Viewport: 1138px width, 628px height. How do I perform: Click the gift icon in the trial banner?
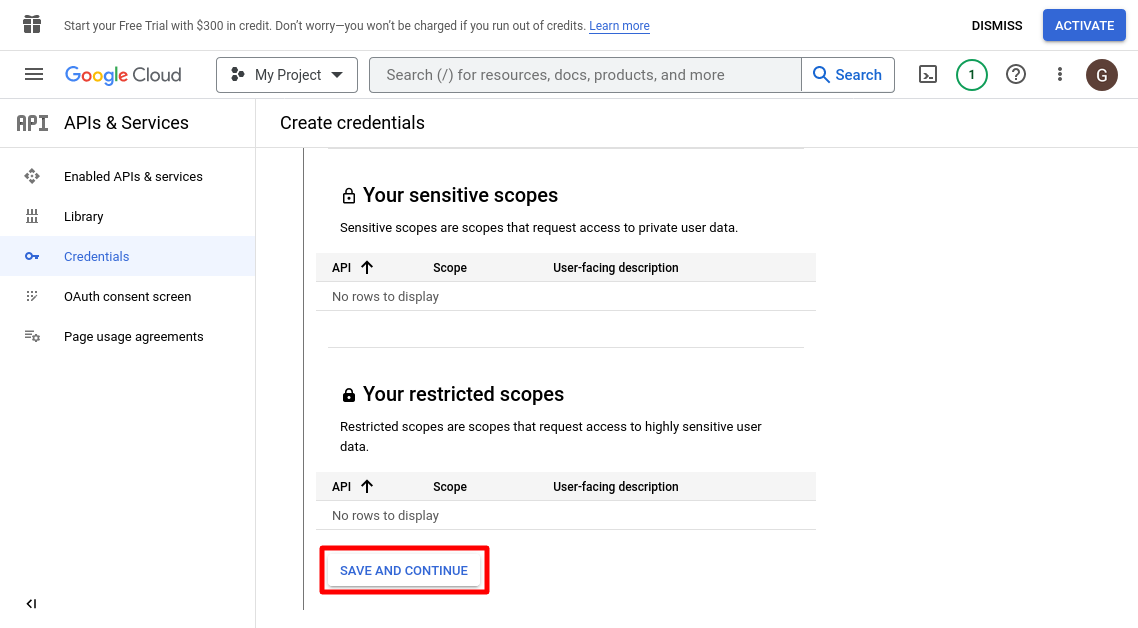(32, 25)
